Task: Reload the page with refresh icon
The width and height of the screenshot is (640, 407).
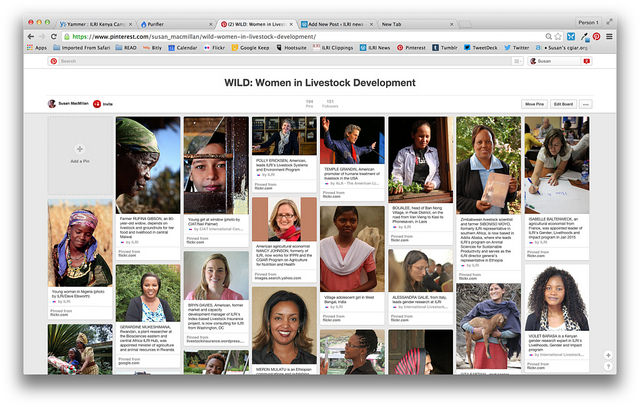Action: click(x=53, y=37)
